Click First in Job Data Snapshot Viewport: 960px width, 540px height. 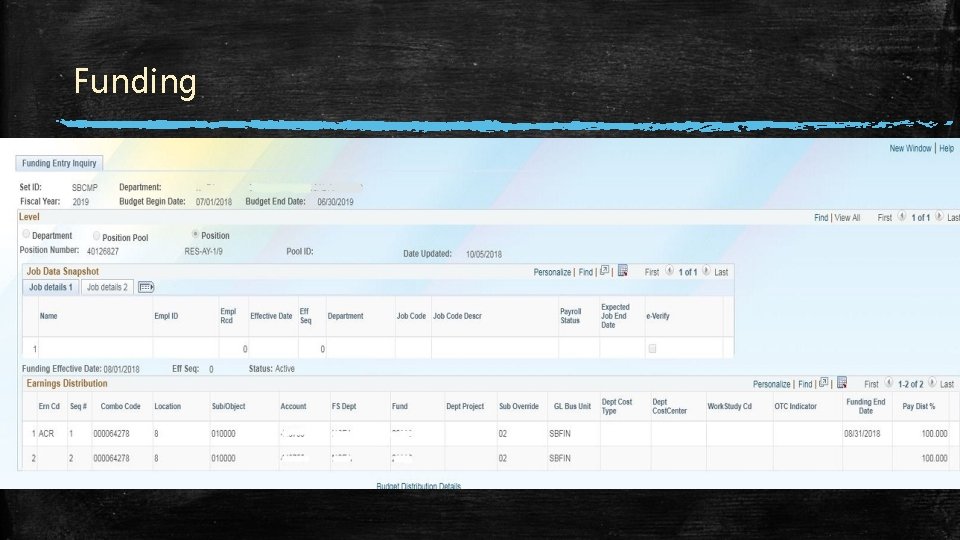[x=652, y=272]
